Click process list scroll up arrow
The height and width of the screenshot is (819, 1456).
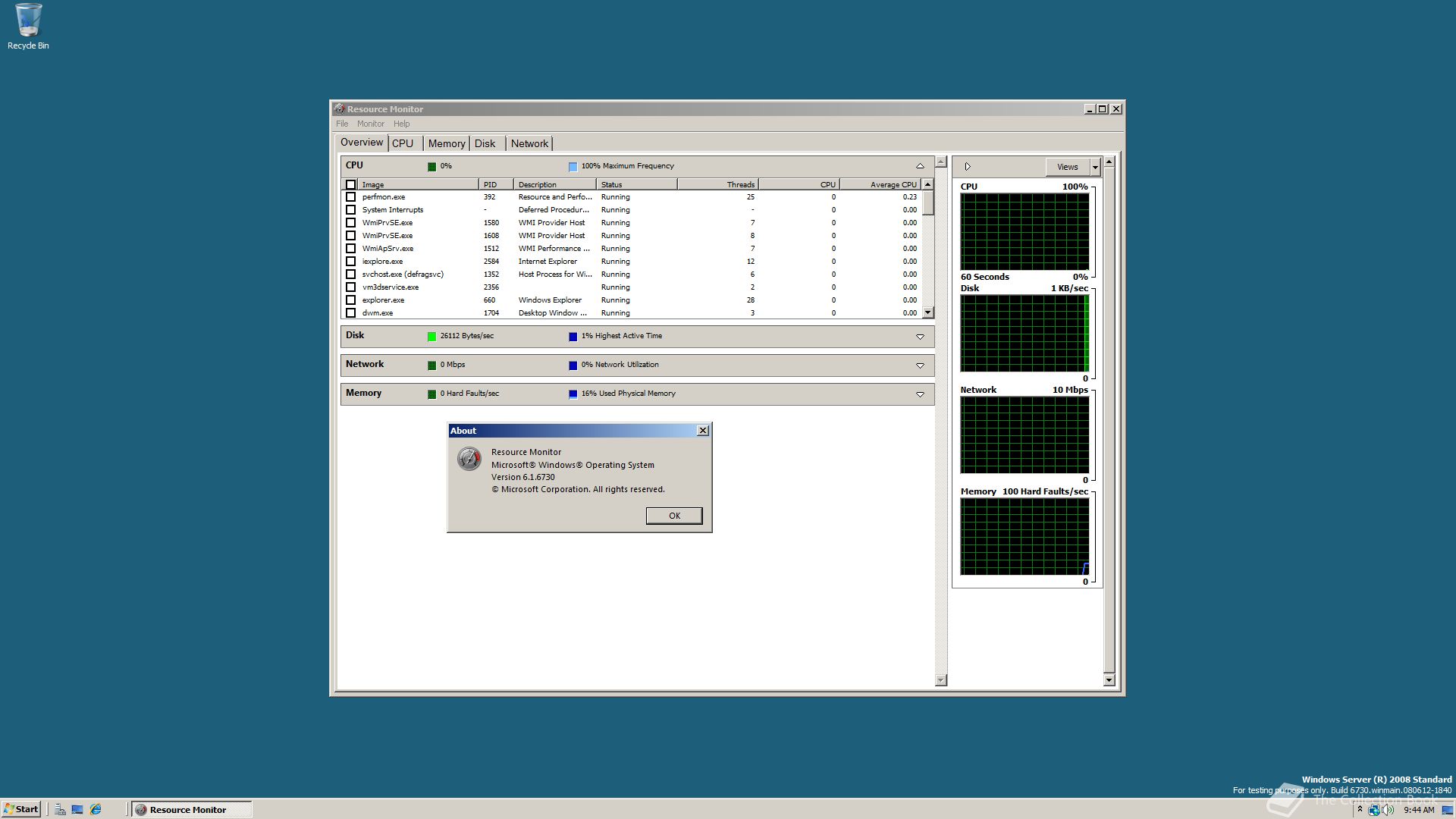pyautogui.click(x=928, y=184)
